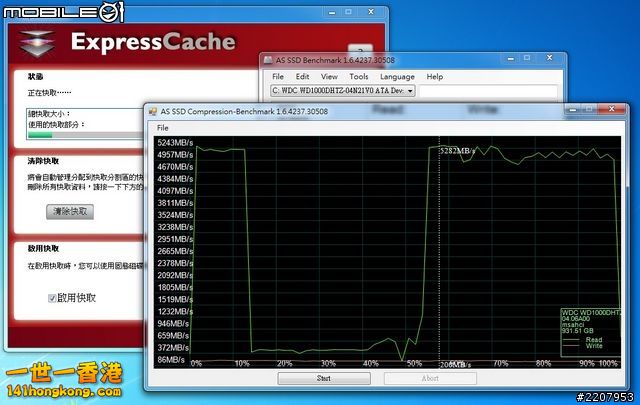640x405 pixels.
Task: Expand the WDC WD1000DHTZ drive dropdown
Action: [410, 91]
